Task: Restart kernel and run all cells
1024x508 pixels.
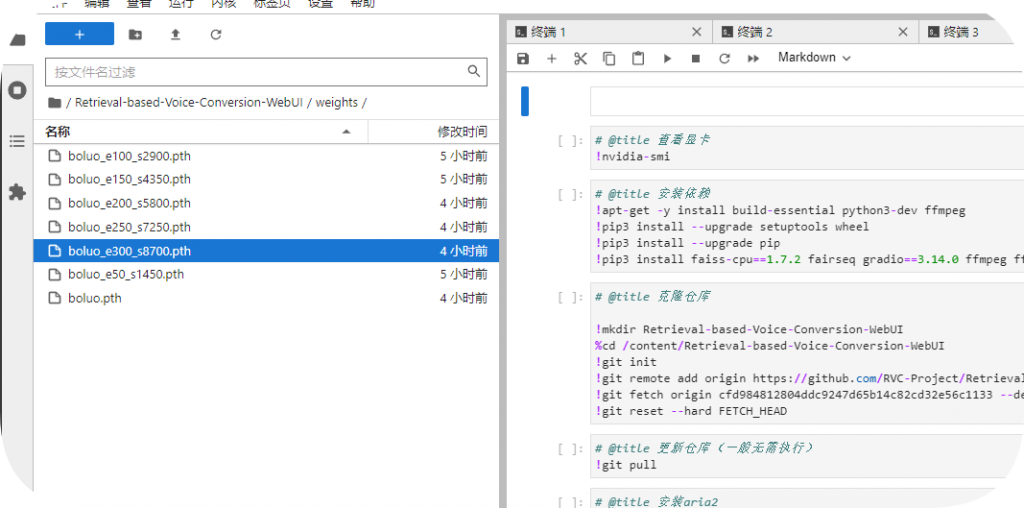Action: tap(753, 58)
